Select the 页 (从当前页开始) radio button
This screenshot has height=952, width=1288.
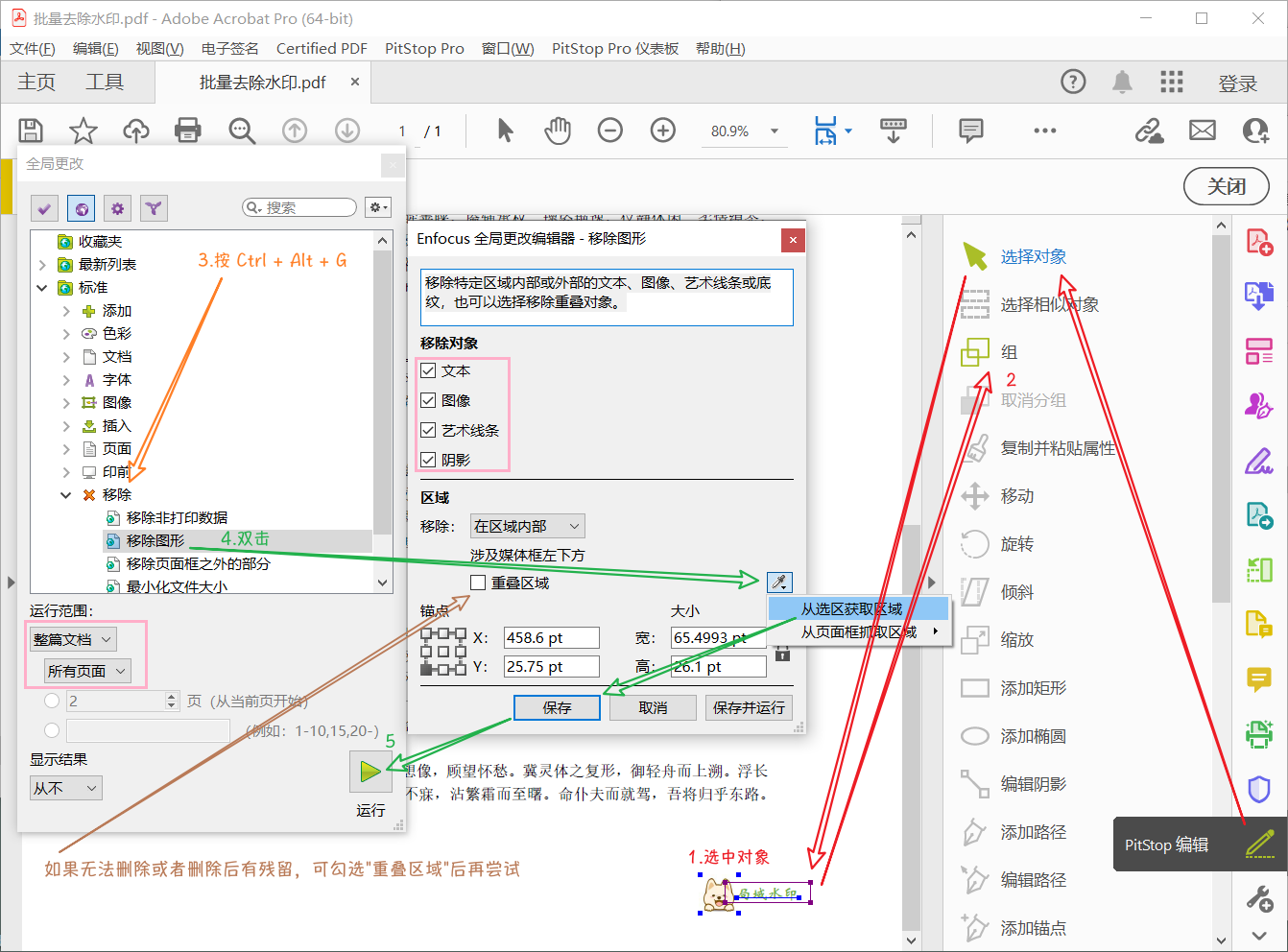(x=52, y=701)
